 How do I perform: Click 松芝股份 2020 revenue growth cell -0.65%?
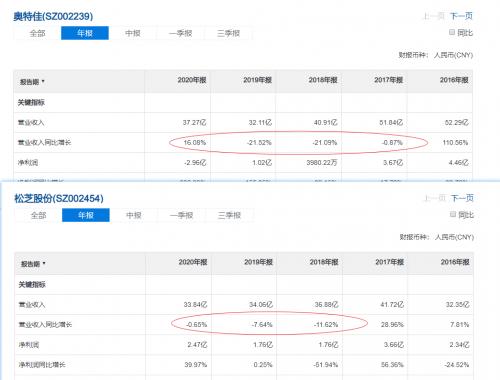(197, 324)
